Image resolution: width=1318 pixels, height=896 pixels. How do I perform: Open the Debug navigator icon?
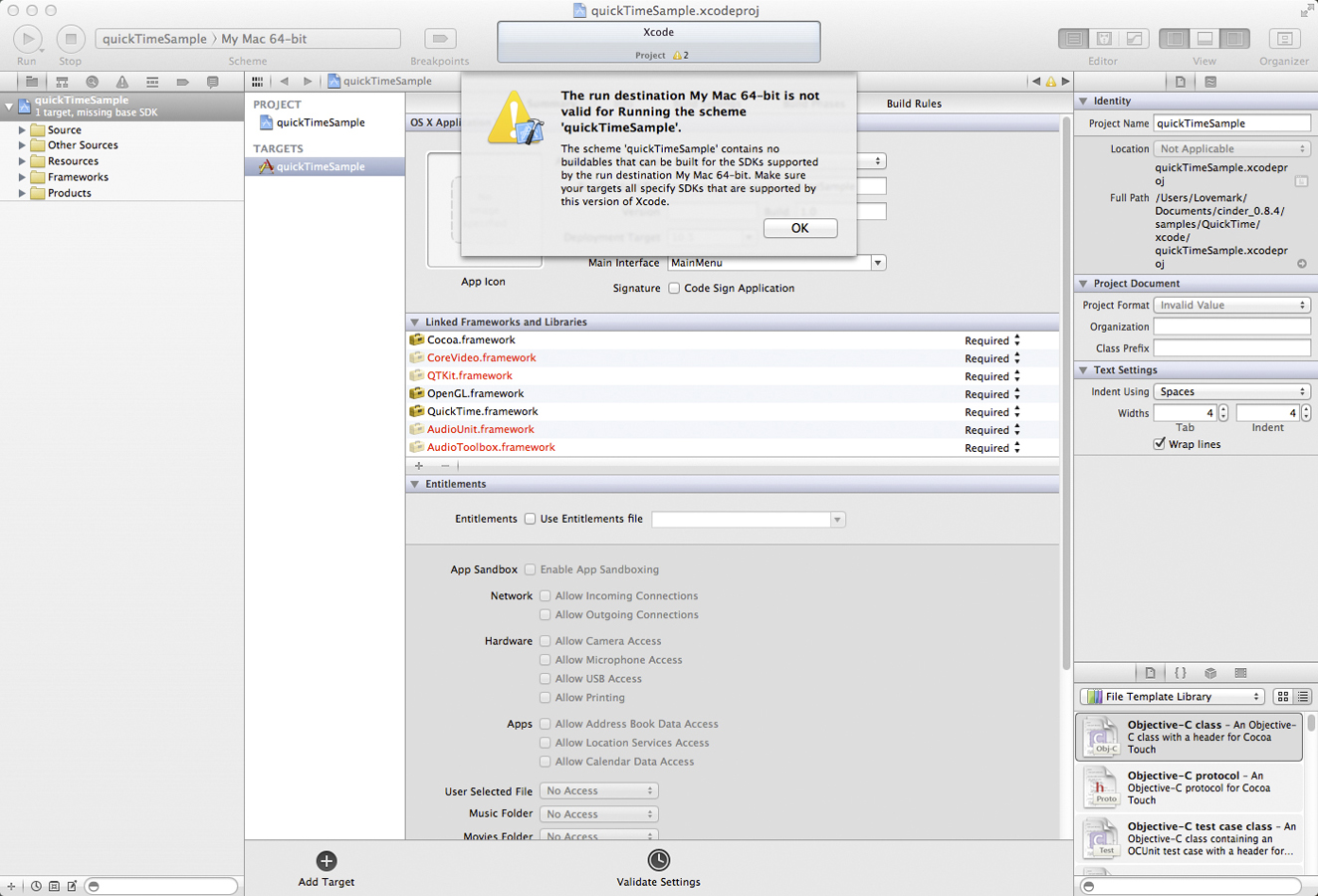coord(151,82)
